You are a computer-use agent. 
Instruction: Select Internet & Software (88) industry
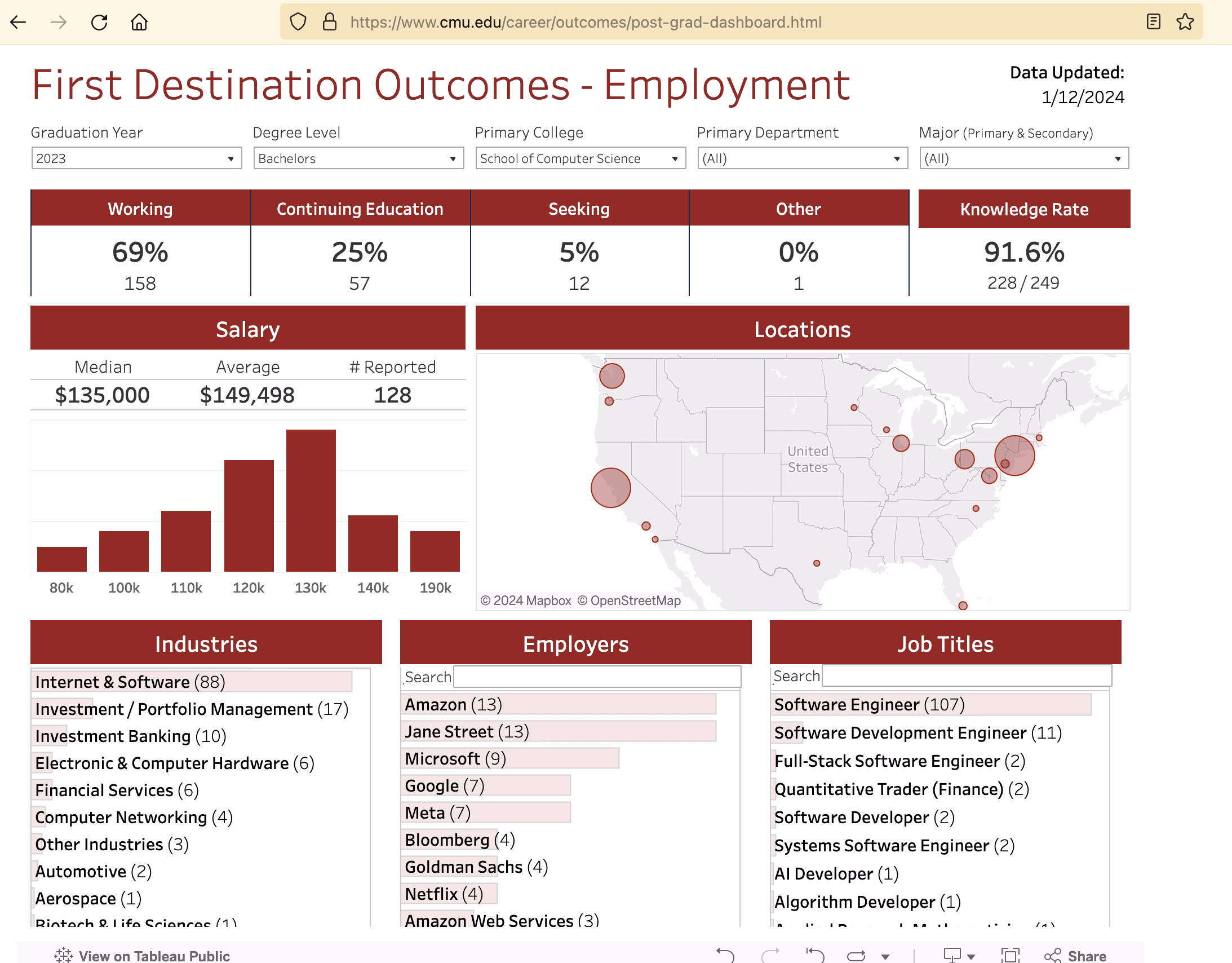tap(192, 682)
